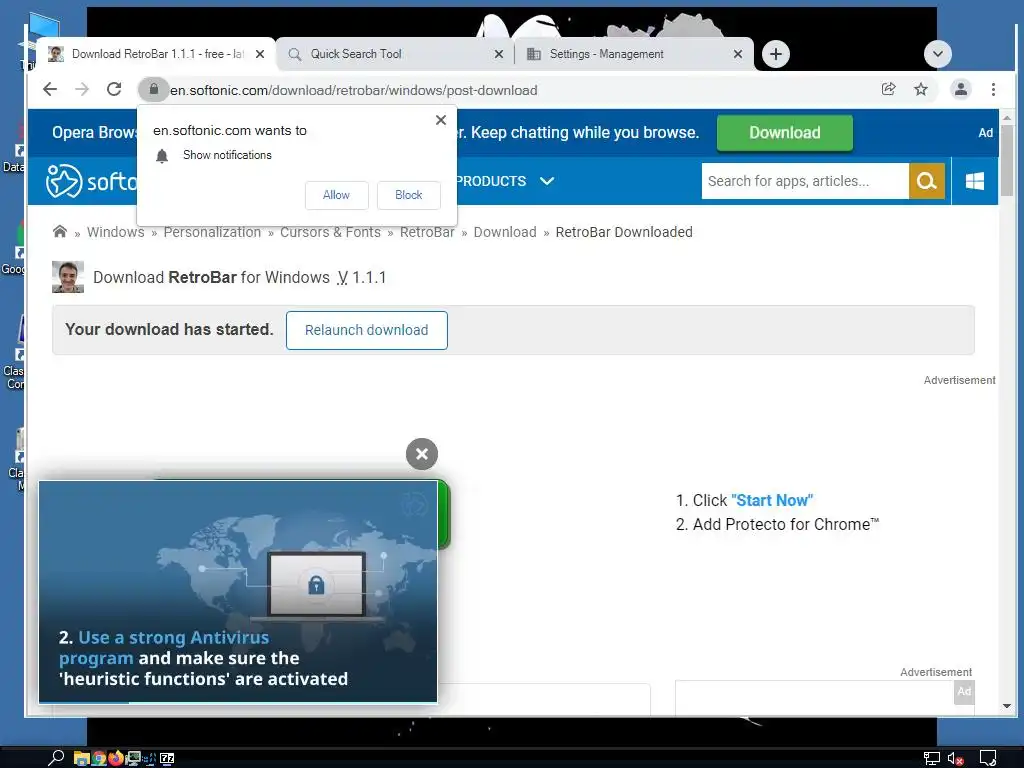This screenshot has width=1024, height=768.
Task: Click the scrollbar up arrow
Action: (x=1006, y=118)
